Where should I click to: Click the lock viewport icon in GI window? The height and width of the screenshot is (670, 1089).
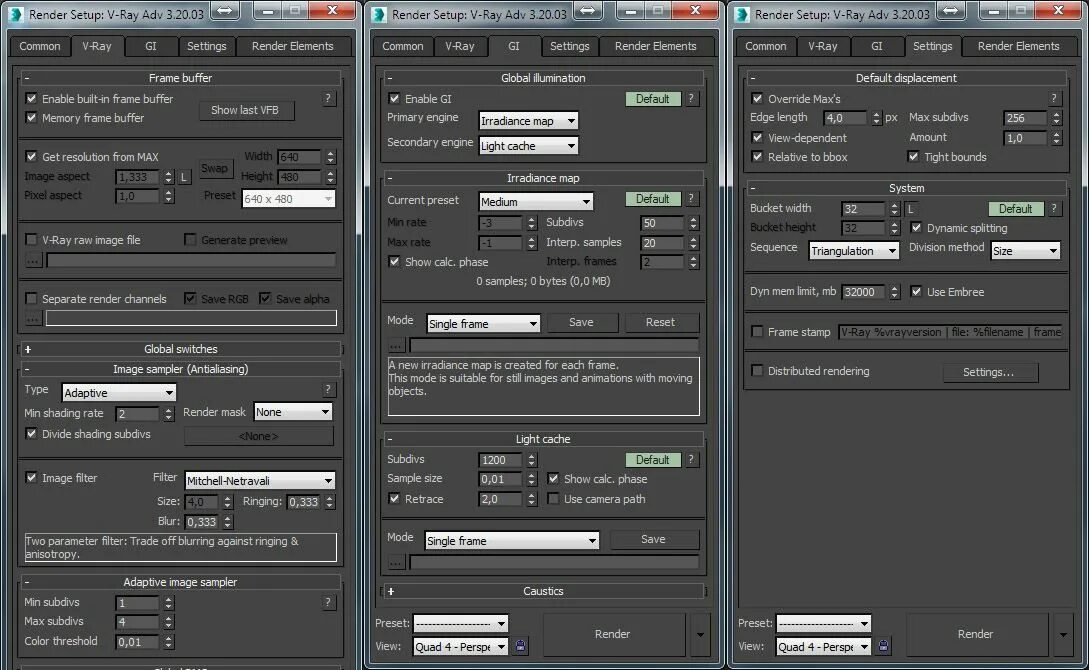520,646
